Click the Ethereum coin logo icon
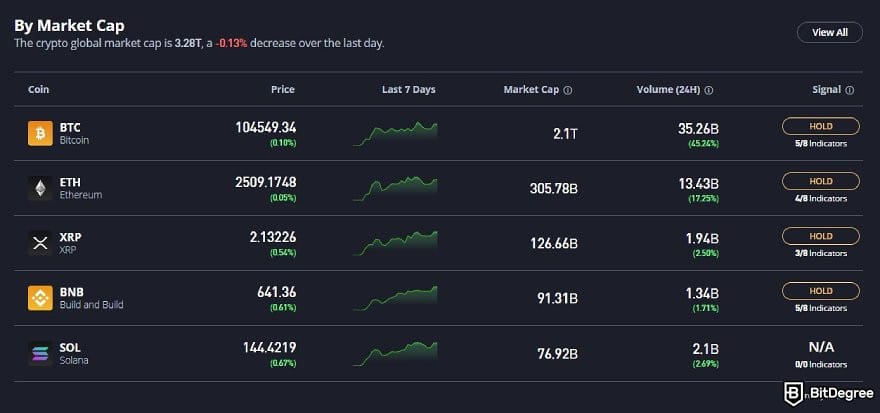 40,188
